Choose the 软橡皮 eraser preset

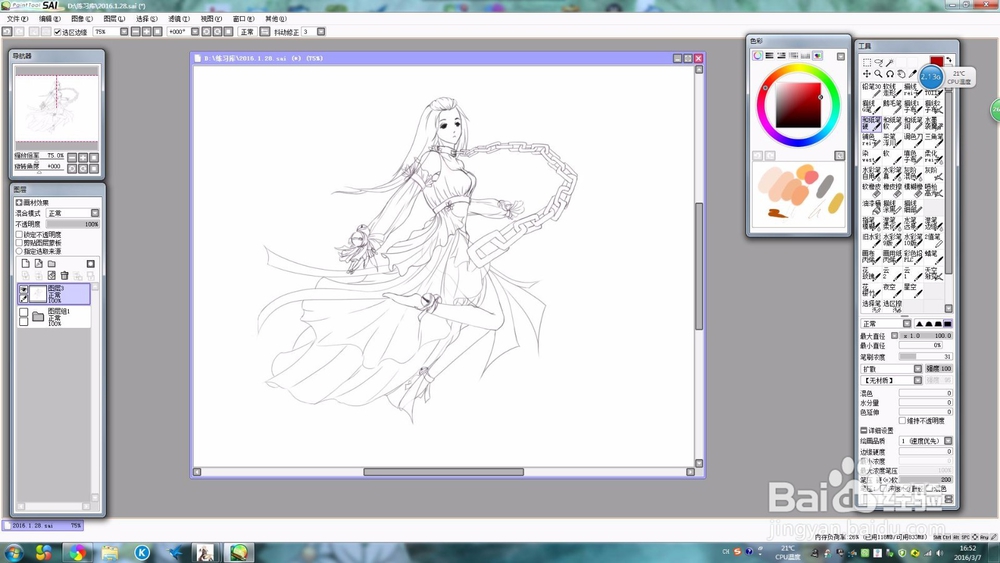pos(871,189)
